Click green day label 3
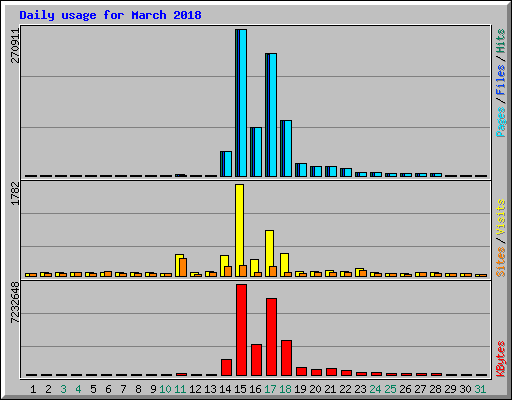This screenshot has height=400, width=512. [63, 389]
